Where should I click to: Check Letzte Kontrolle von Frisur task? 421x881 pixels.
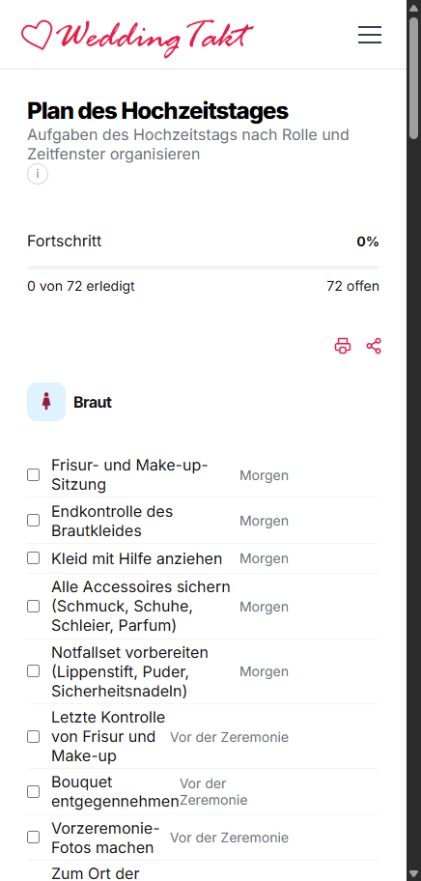point(34,736)
